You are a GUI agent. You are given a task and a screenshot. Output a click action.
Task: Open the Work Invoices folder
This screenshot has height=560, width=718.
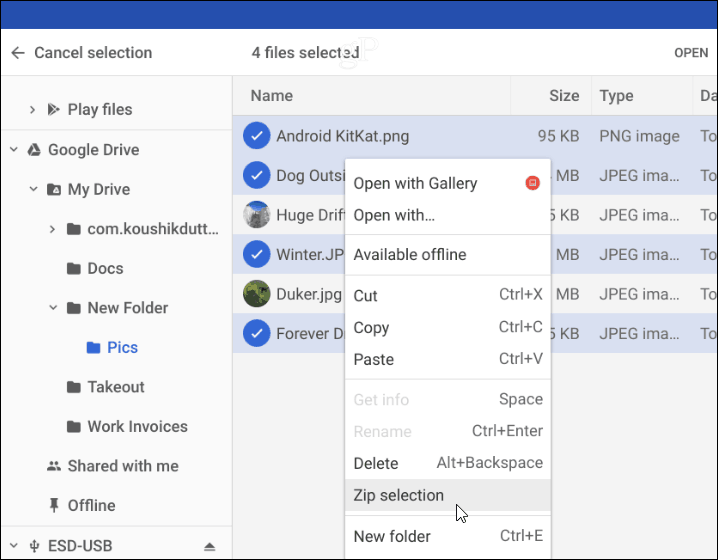tap(137, 426)
